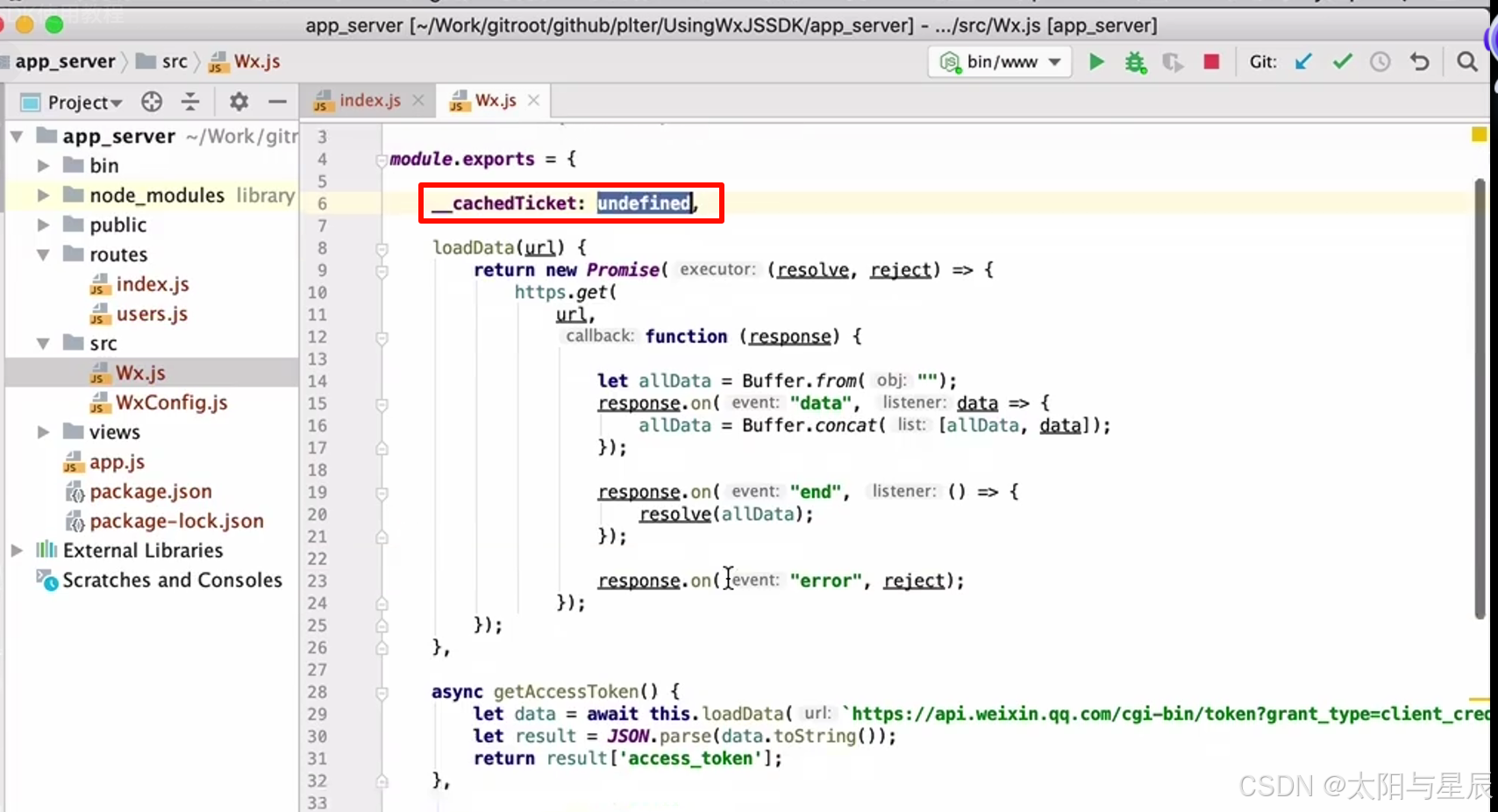Image resolution: width=1498 pixels, height=812 pixels.
Task: Click 'getAccessToken' method name
Action: click(x=566, y=692)
